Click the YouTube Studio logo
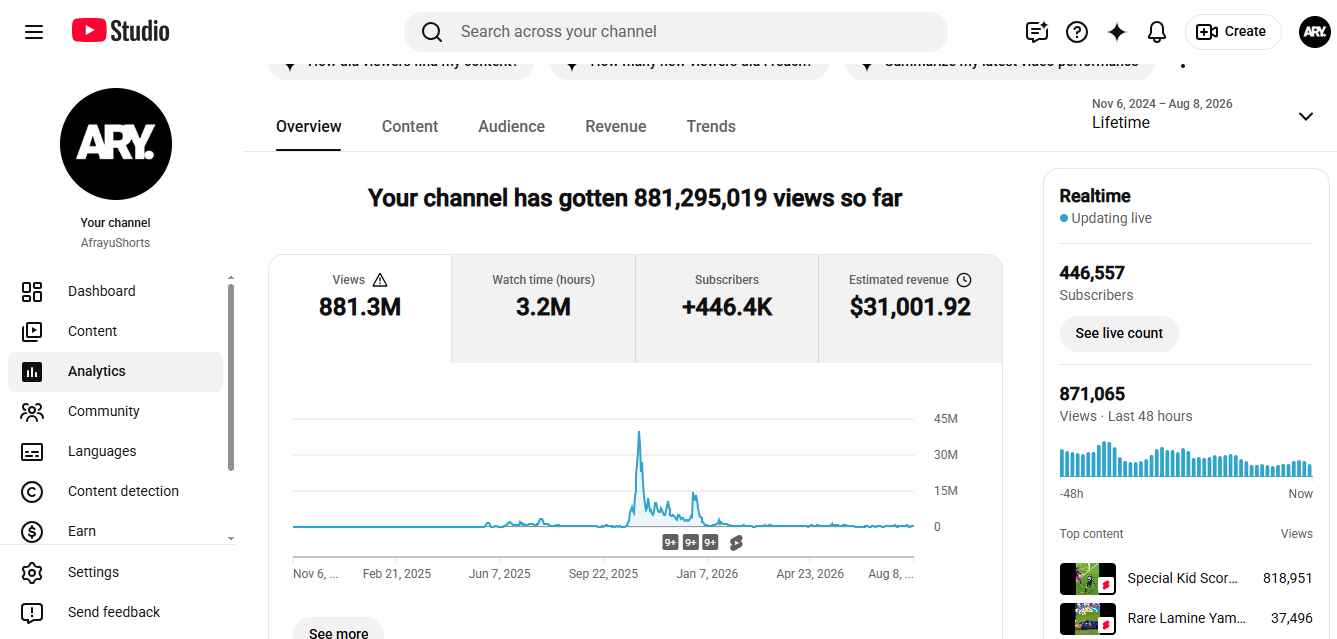The height and width of the screenshot is (639, 1337). pos(121,31)
